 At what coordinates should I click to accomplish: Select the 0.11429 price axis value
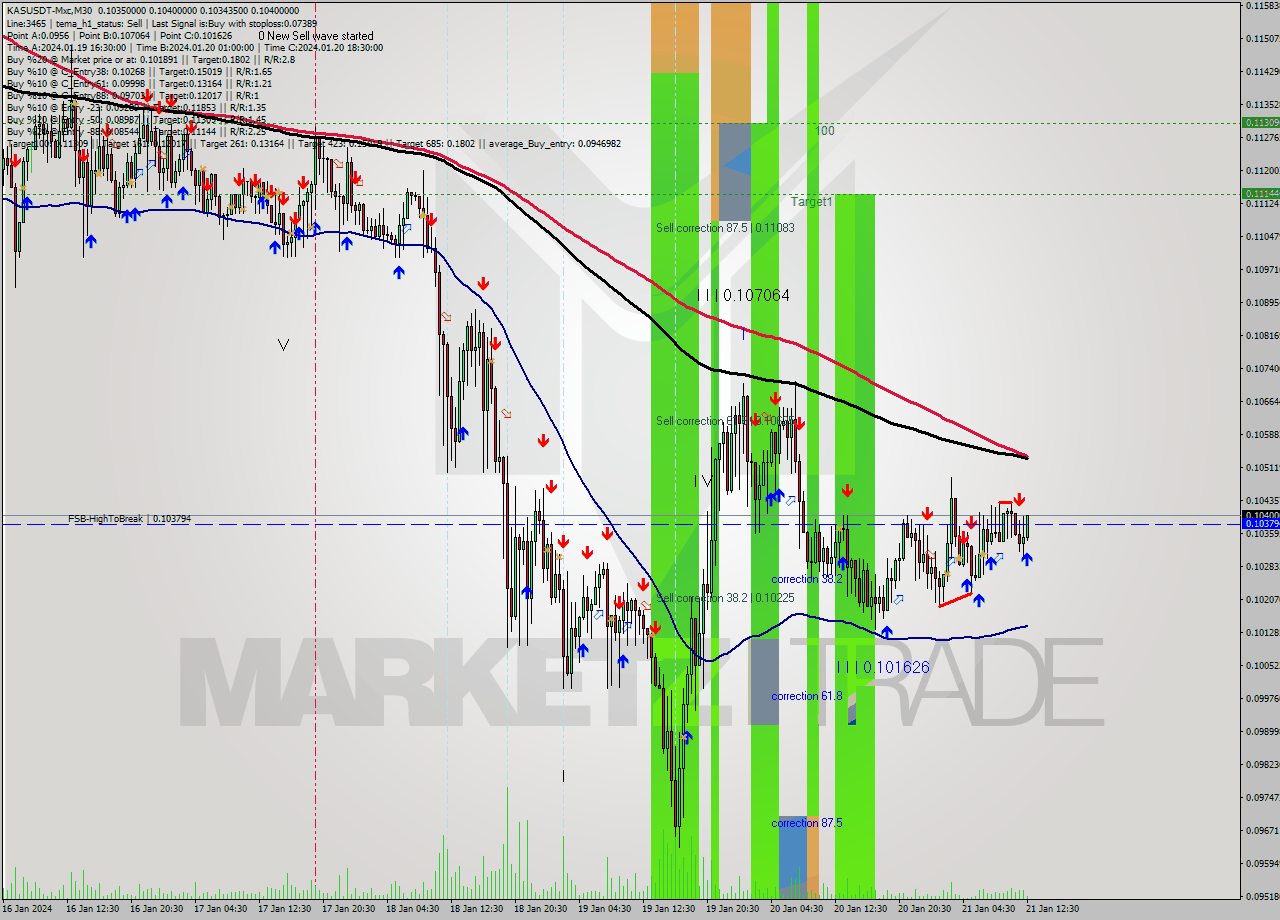pyautogui.click(x=1262, y=71)
